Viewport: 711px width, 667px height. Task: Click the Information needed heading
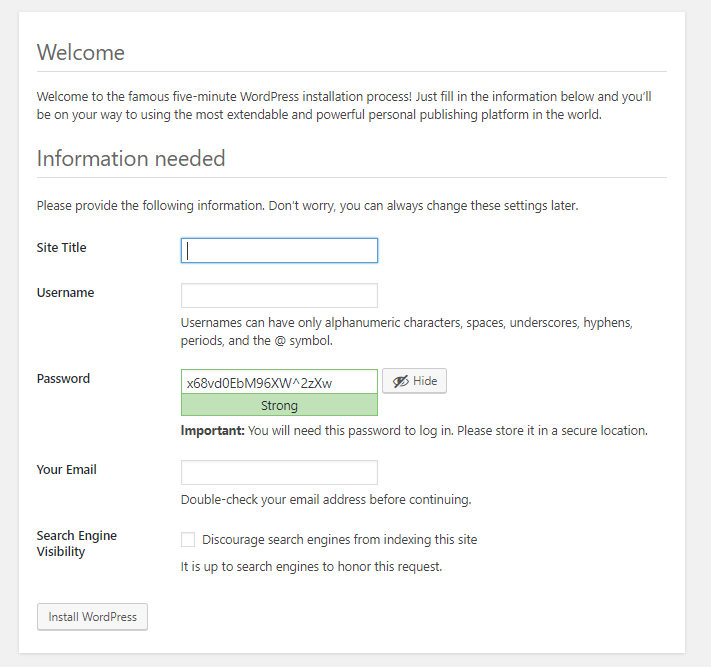(x=131, y=158)
